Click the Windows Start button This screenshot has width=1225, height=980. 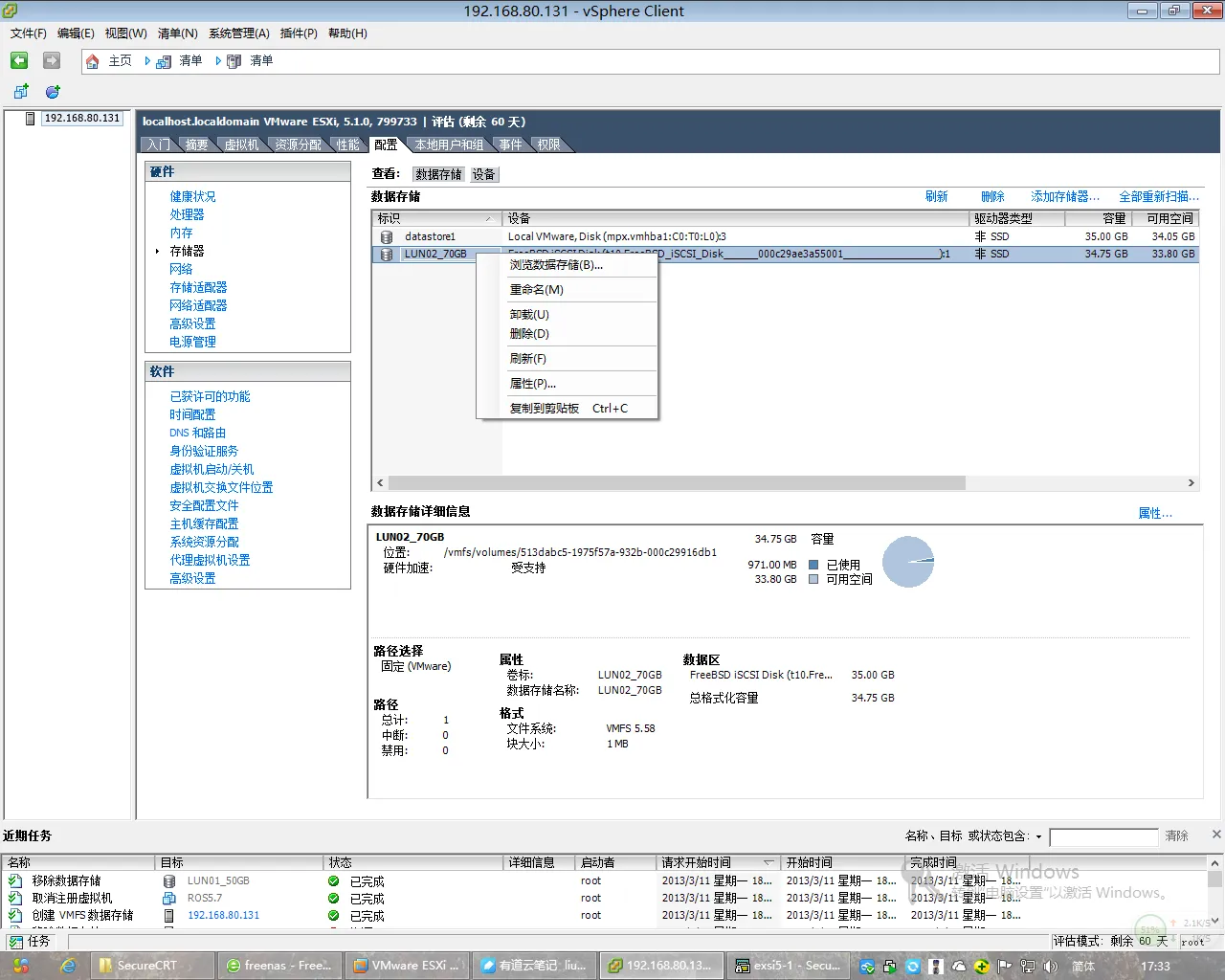[21, 966]
